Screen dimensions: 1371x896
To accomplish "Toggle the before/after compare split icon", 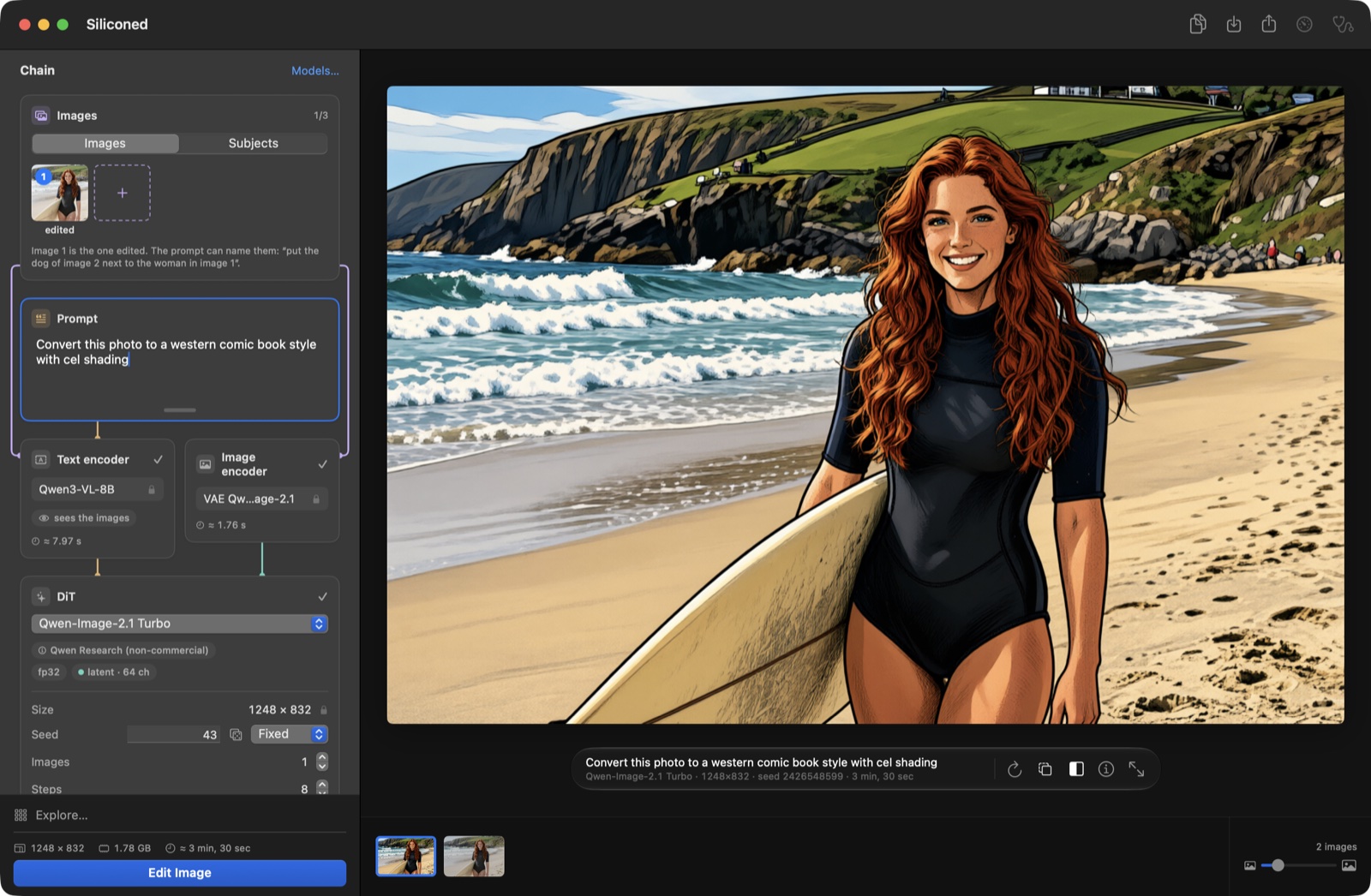I will coord(1076,769).
